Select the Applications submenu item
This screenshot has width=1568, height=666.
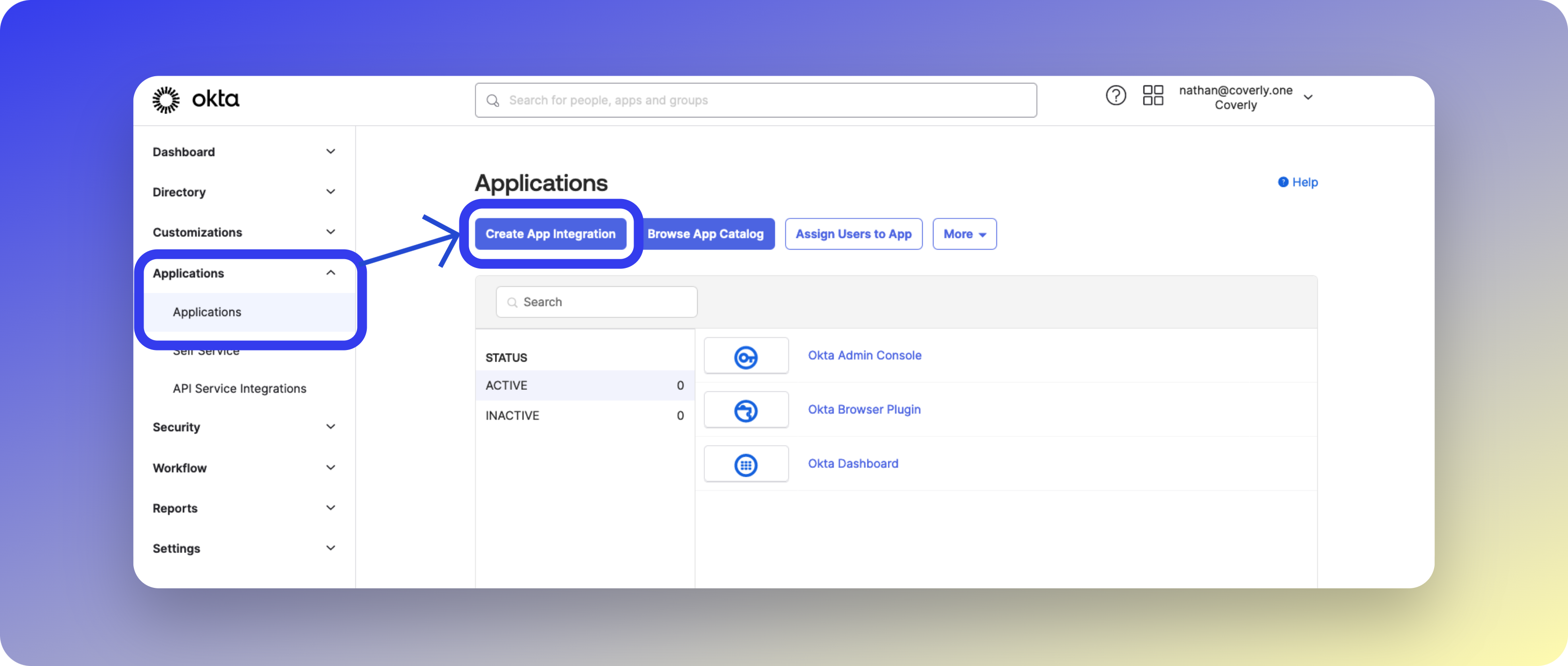(207, 312)
